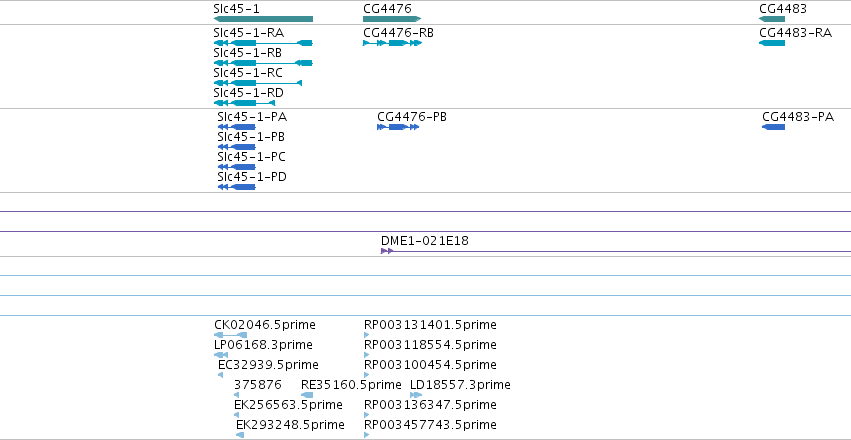This screenshot has height=440, width=851.
Task: Click the RP003136347.5prime EST arrow
Action: click(x=366, y=415)
